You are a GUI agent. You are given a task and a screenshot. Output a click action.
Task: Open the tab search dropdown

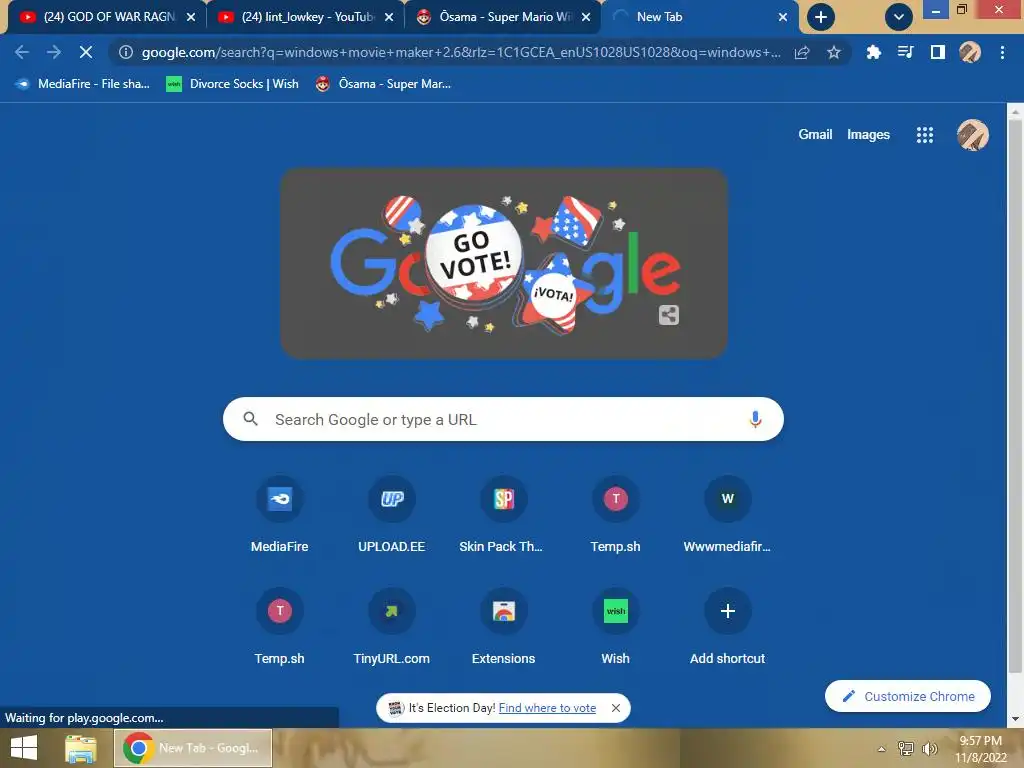pos(899,17)
